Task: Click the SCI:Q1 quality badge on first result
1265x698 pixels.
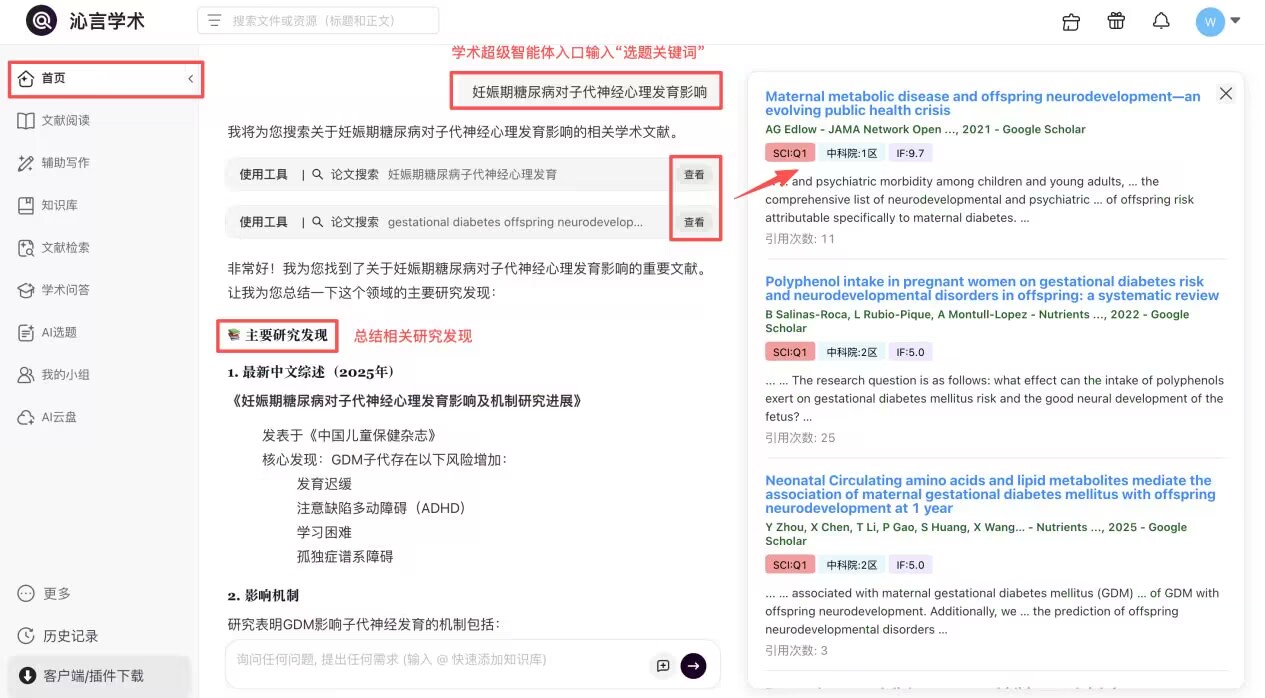Action: [x=789, y=152]
